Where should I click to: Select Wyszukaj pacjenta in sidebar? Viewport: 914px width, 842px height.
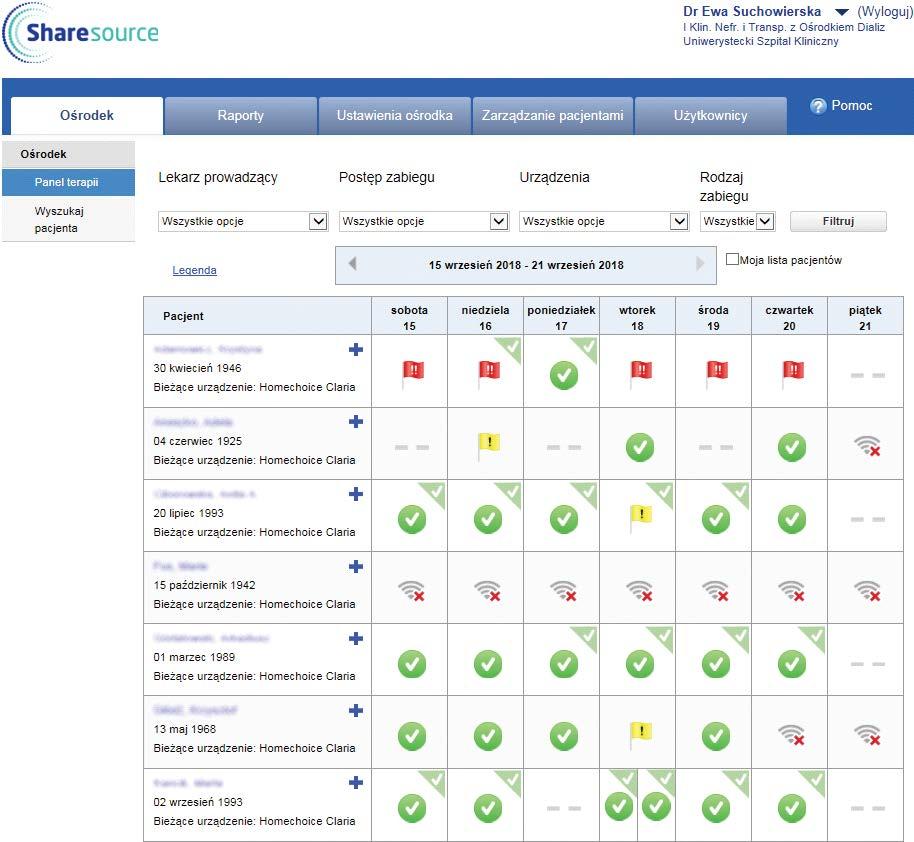point(68,219)
